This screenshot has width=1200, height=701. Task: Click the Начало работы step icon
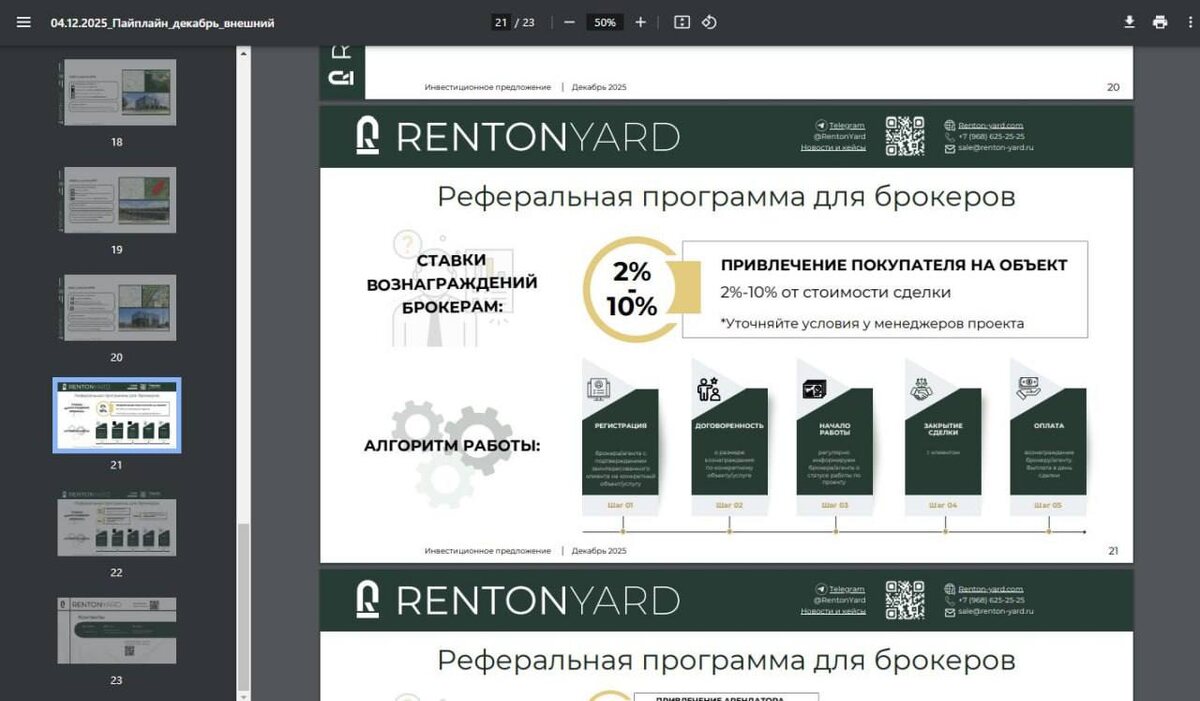pyautogui.click(x=815, y=389)
